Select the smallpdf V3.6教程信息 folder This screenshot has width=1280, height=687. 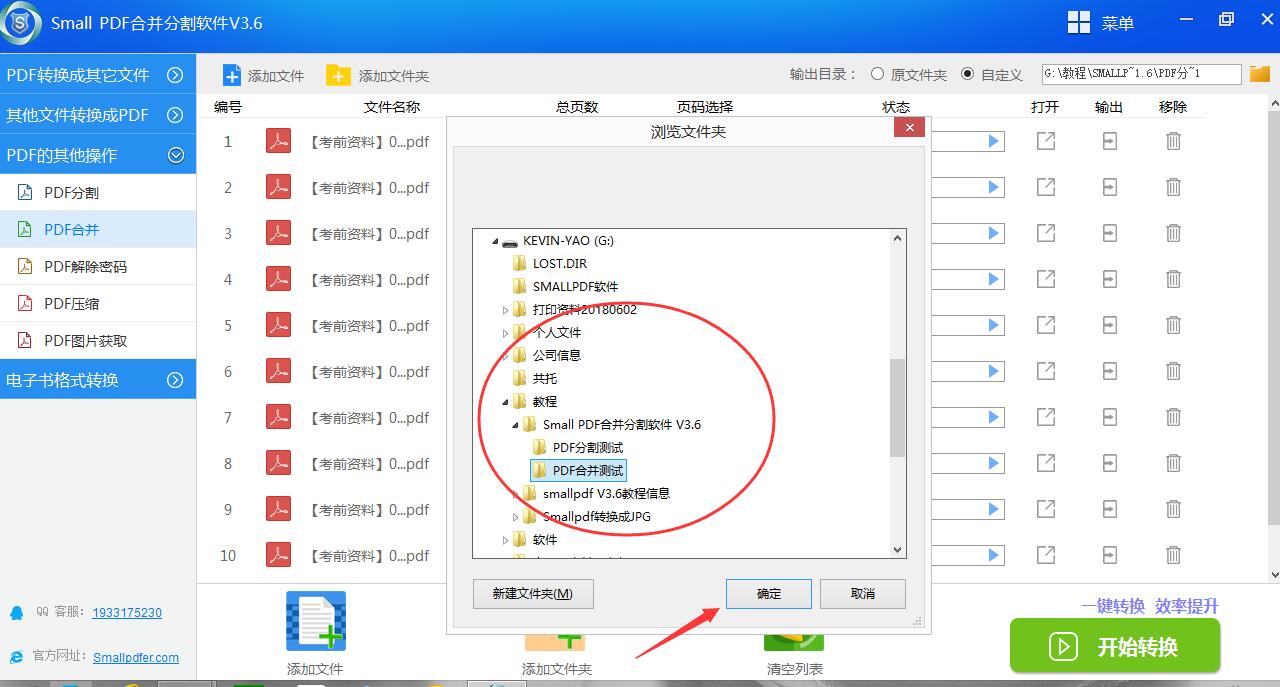click(606, 494)
